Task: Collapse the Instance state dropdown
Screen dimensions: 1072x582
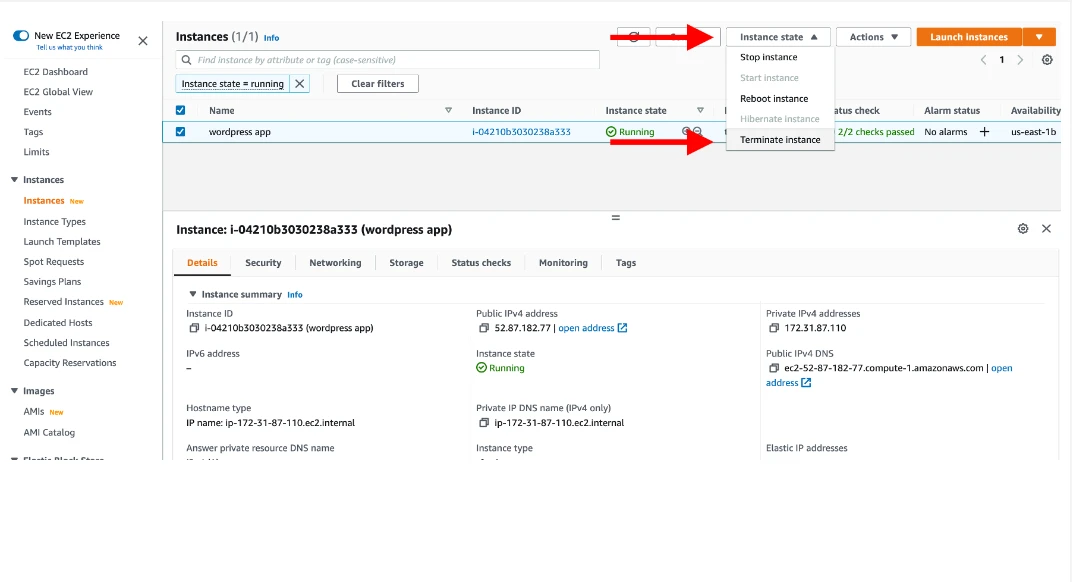Action: click(778, 37)
